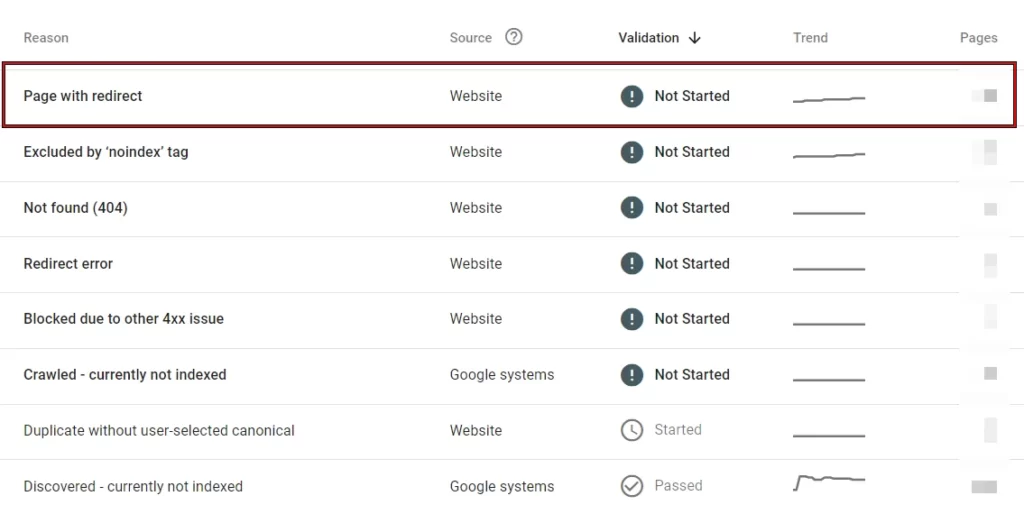Click Started status for Duplicate canonical row

(x=678, y=430)
